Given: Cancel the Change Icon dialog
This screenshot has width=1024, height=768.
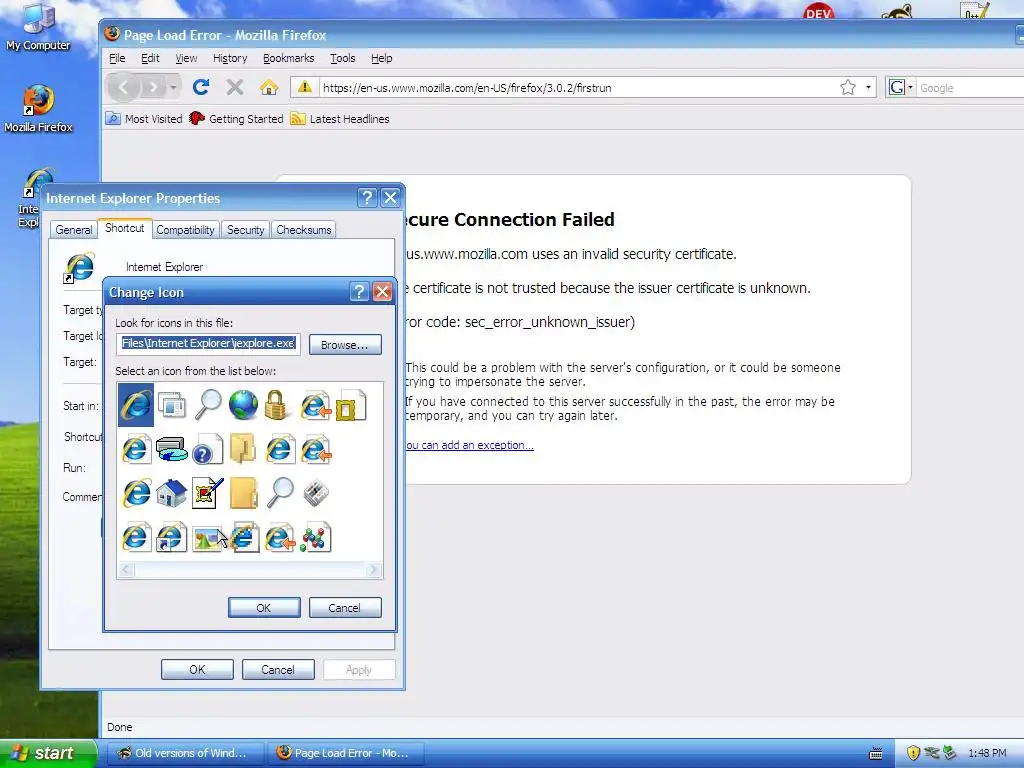Looking at the screenshot, I should (345, 608).
